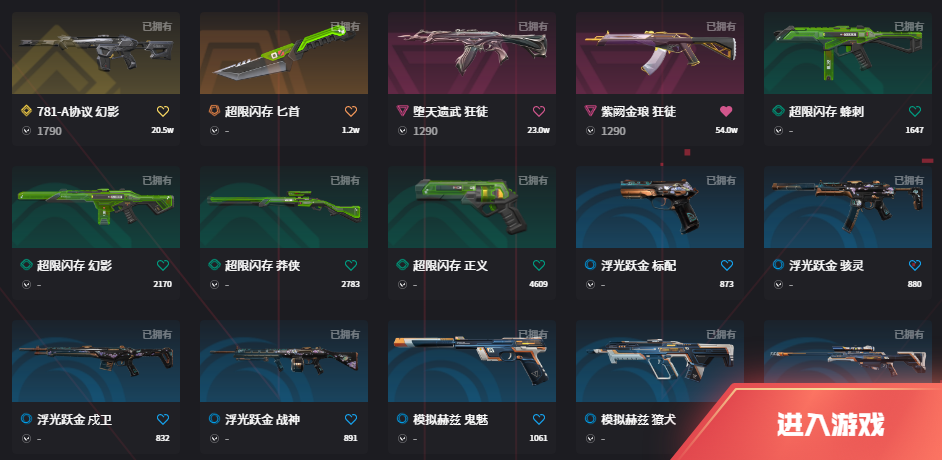Image resolution: width=942 pixels, height=460 pixels.
Task: Click heart icon of 浮光跃金 骏灵
Action: pos(914,265)
